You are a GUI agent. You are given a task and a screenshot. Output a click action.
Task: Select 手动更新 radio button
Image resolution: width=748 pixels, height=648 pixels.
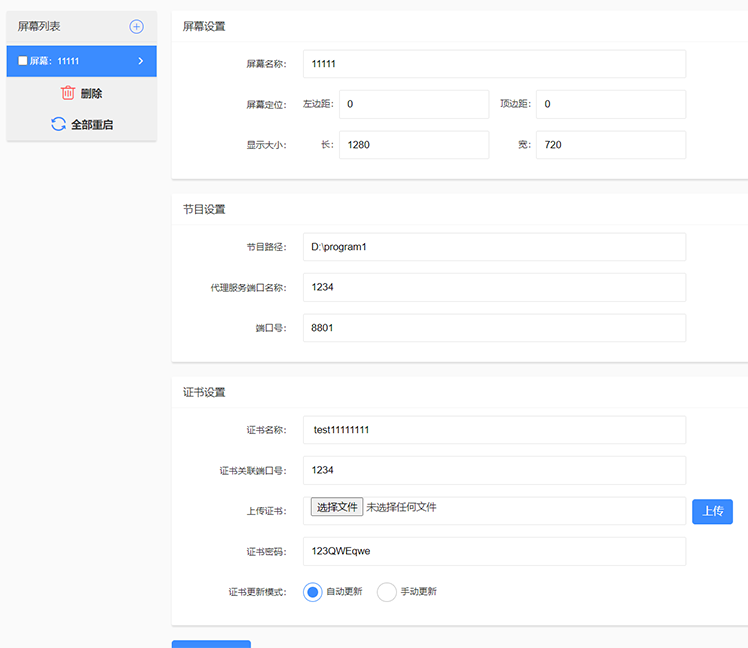(387, 592)
